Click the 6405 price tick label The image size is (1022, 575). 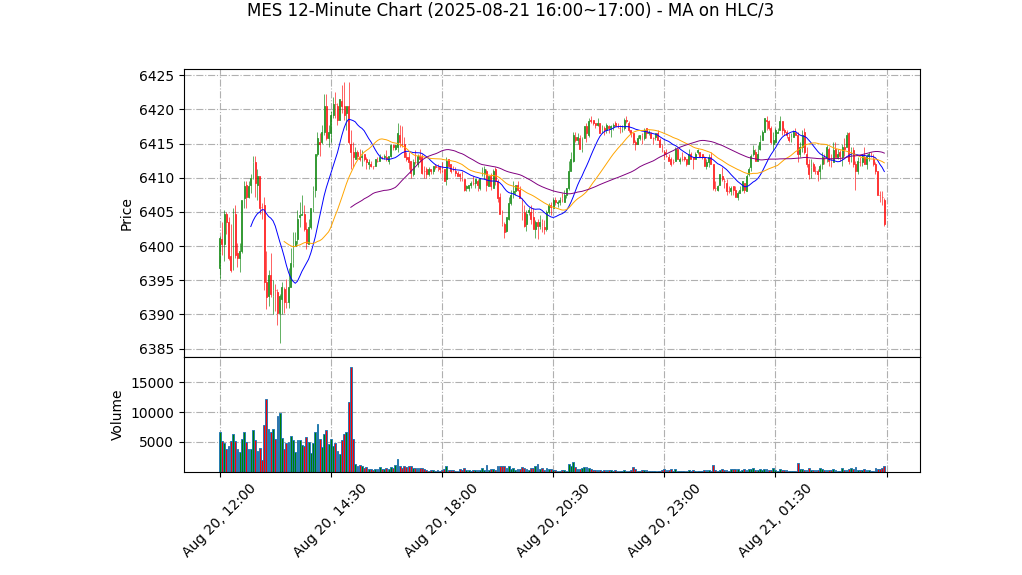[x=156, y=213]
